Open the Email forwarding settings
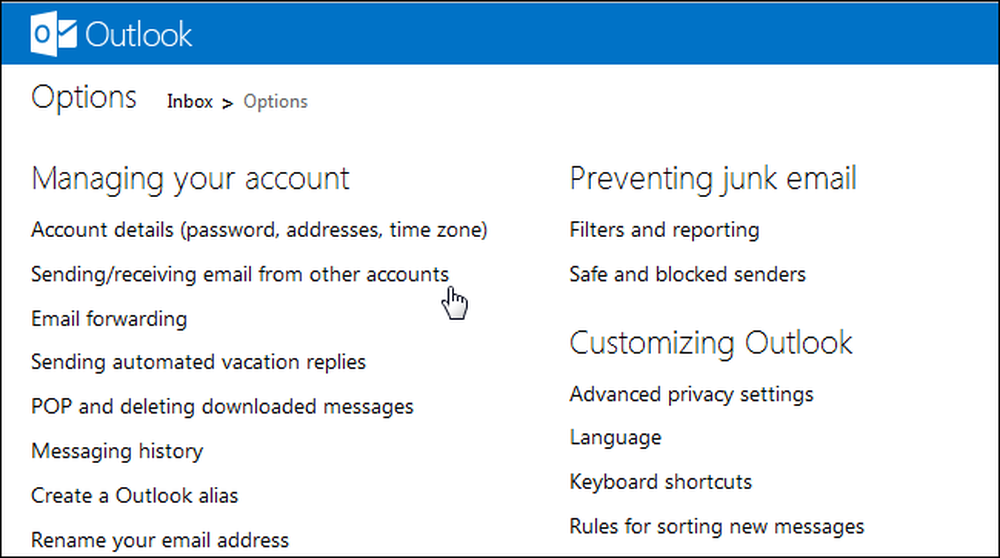1000x558 pixels. [109, 319]
